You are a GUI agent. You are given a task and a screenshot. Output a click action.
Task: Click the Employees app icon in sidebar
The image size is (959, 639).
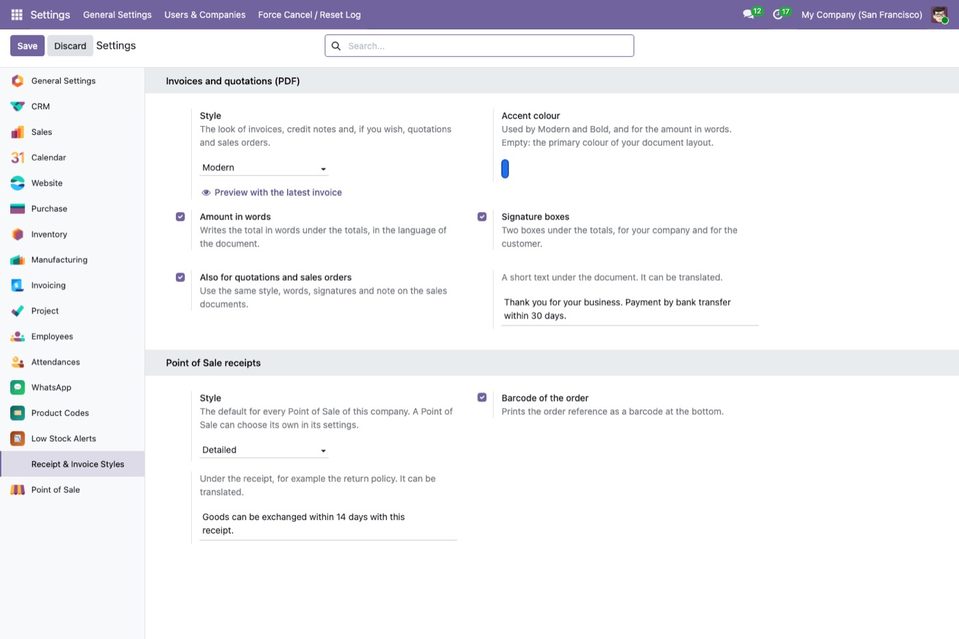pyautogui.click(x=17, y=336)
